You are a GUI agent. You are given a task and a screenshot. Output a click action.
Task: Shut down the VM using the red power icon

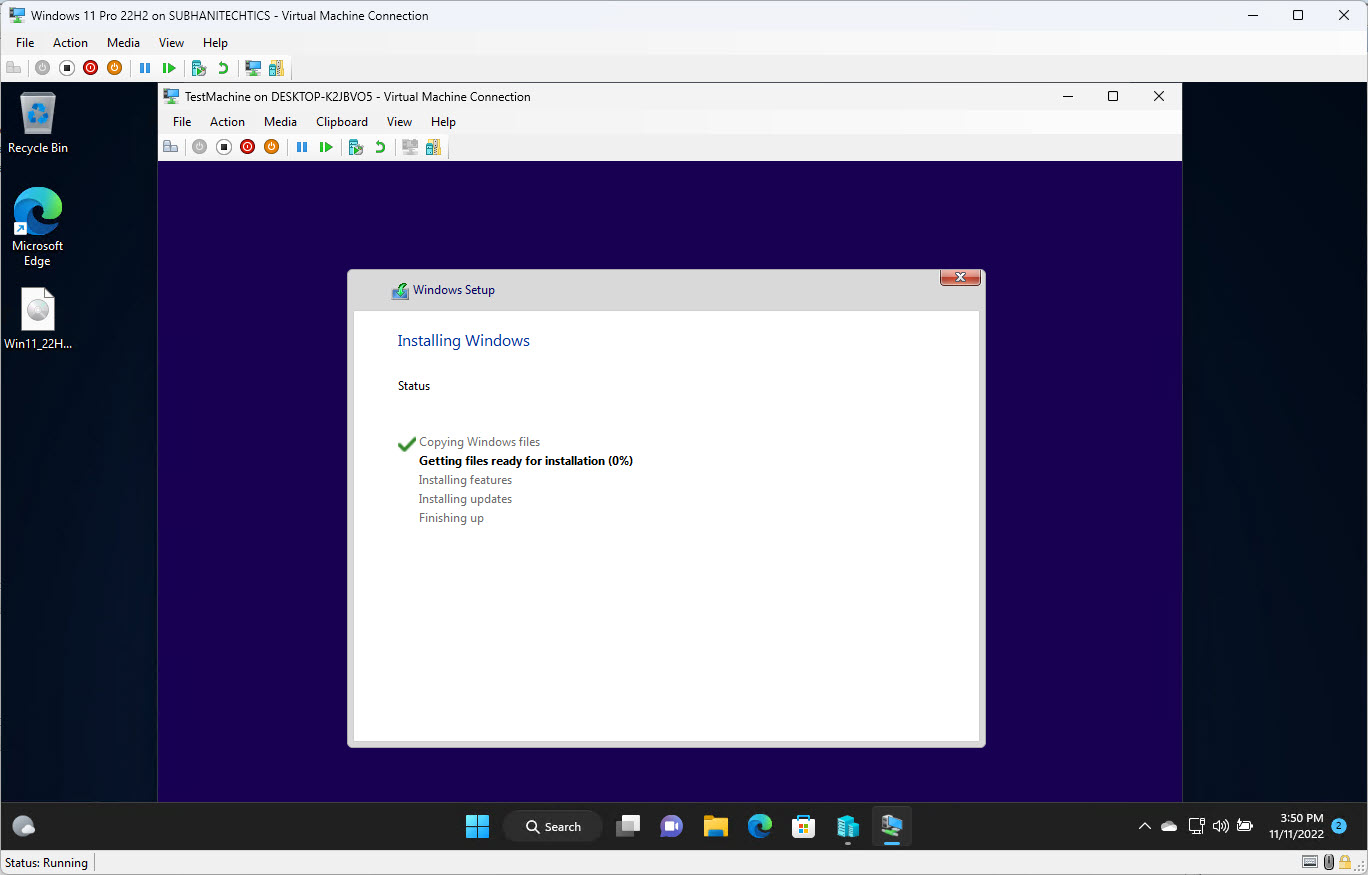(x=247, y=146)
